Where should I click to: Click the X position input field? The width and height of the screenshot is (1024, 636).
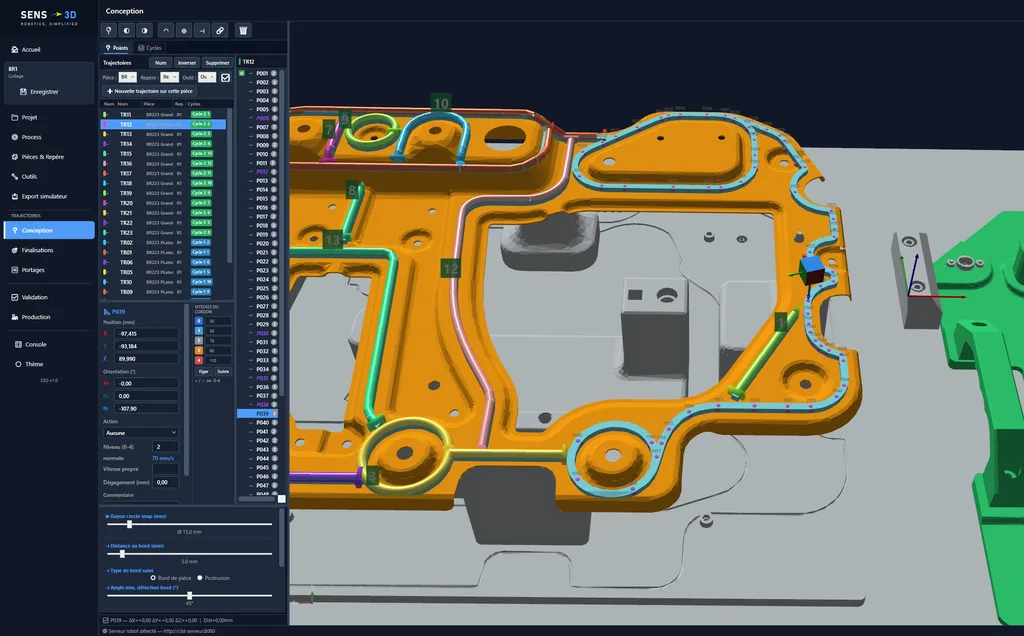pyautogui.click(x=146, y=334)
